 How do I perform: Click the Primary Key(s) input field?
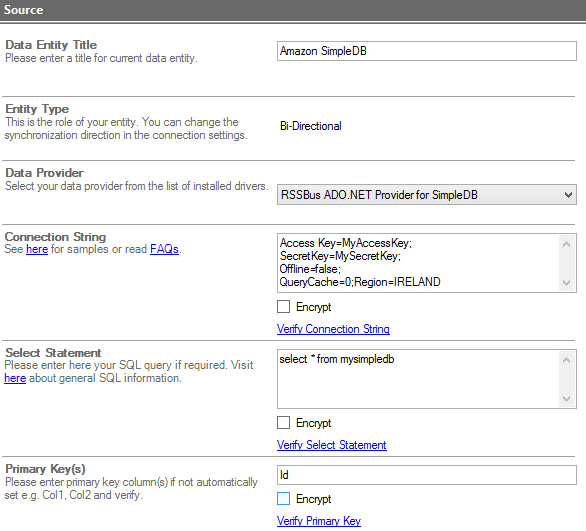[x=426, y=475]
